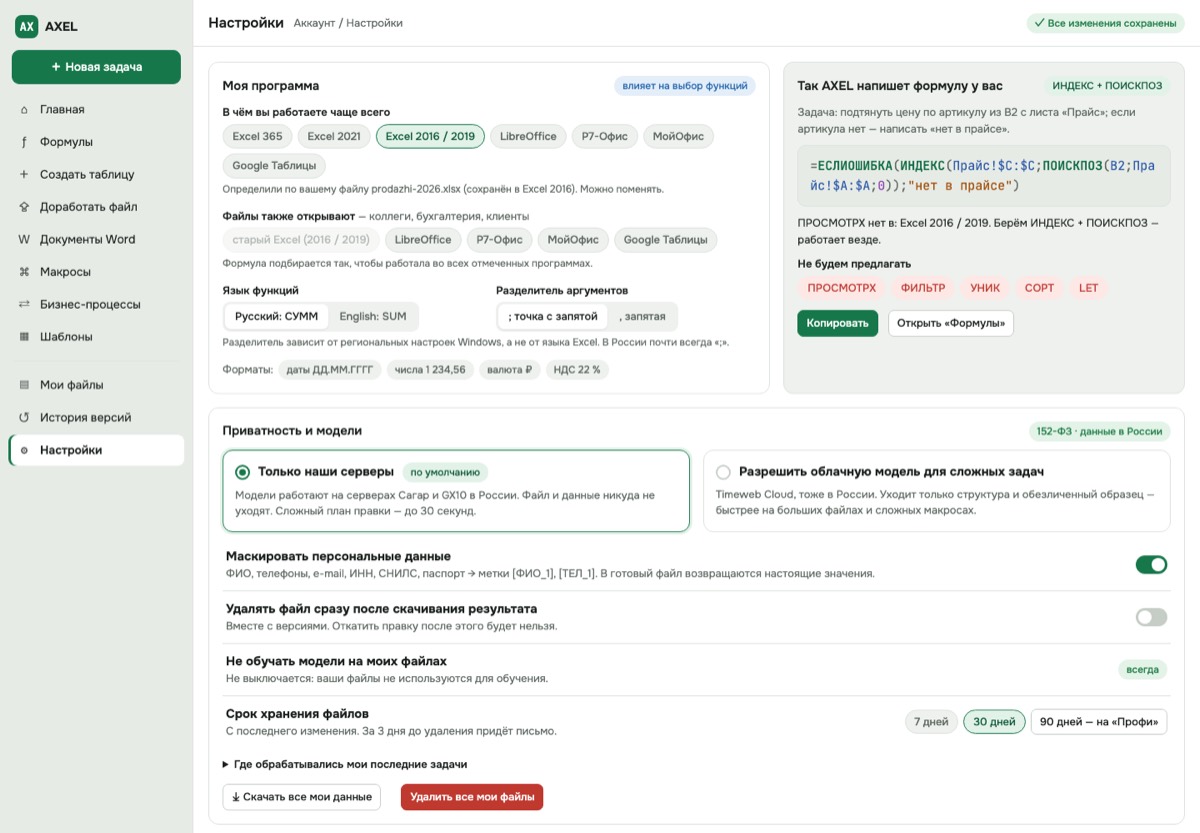Click the command icon beside Макросы
This screenshot has height=833, width=1200.
pyautogui.click(x=24, y=272)
